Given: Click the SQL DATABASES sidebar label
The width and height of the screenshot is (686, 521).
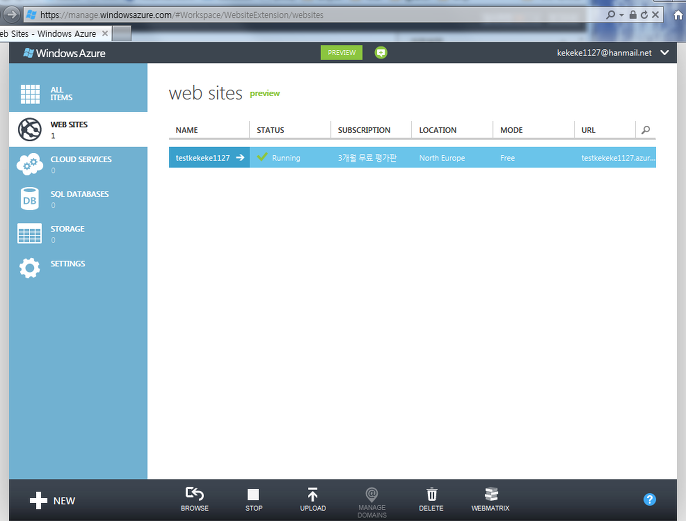Looking at the screenshot, I should tap(80, 194).
